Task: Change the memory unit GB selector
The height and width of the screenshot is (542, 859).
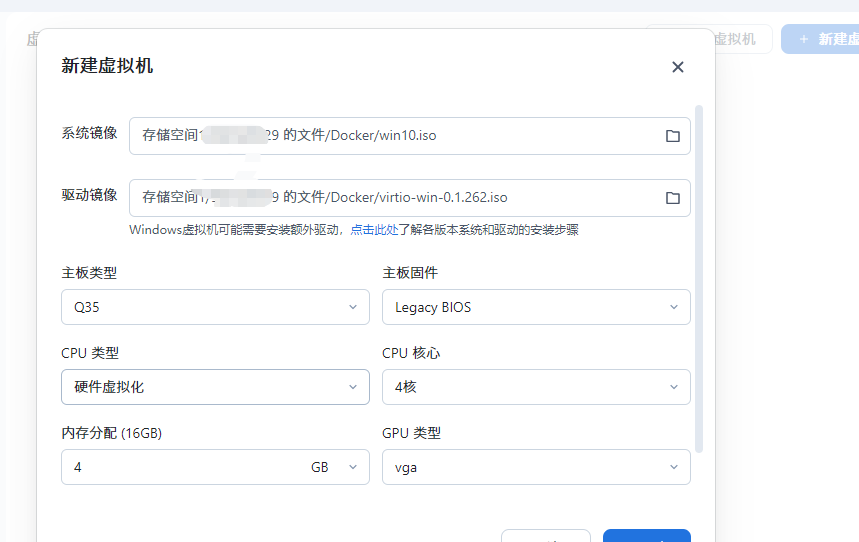Action: [x=333, y=467]
